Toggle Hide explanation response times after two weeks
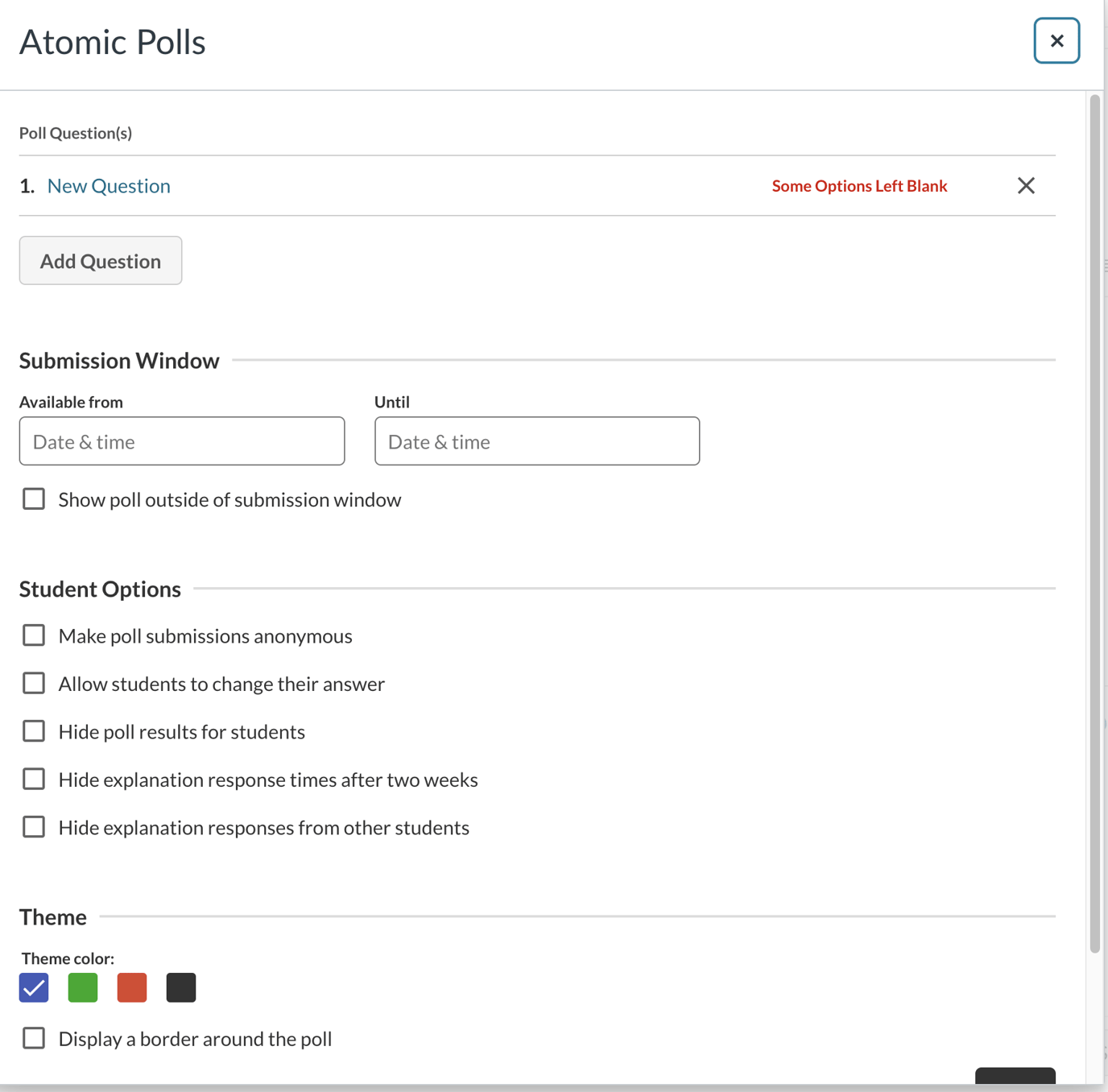The width and height of the screenshot is (1108, 1092). pos(34,780)
